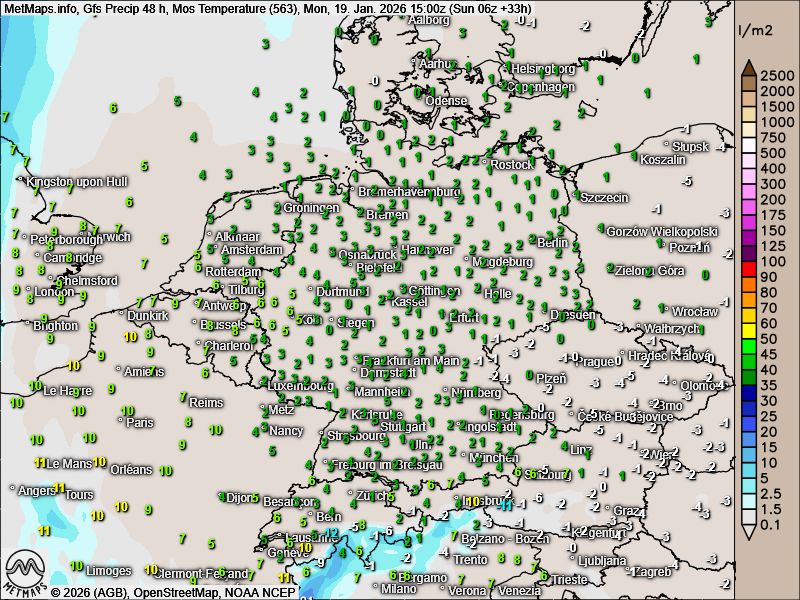
Task: Click the MetMaps.info title text
Action: point(40,8)
